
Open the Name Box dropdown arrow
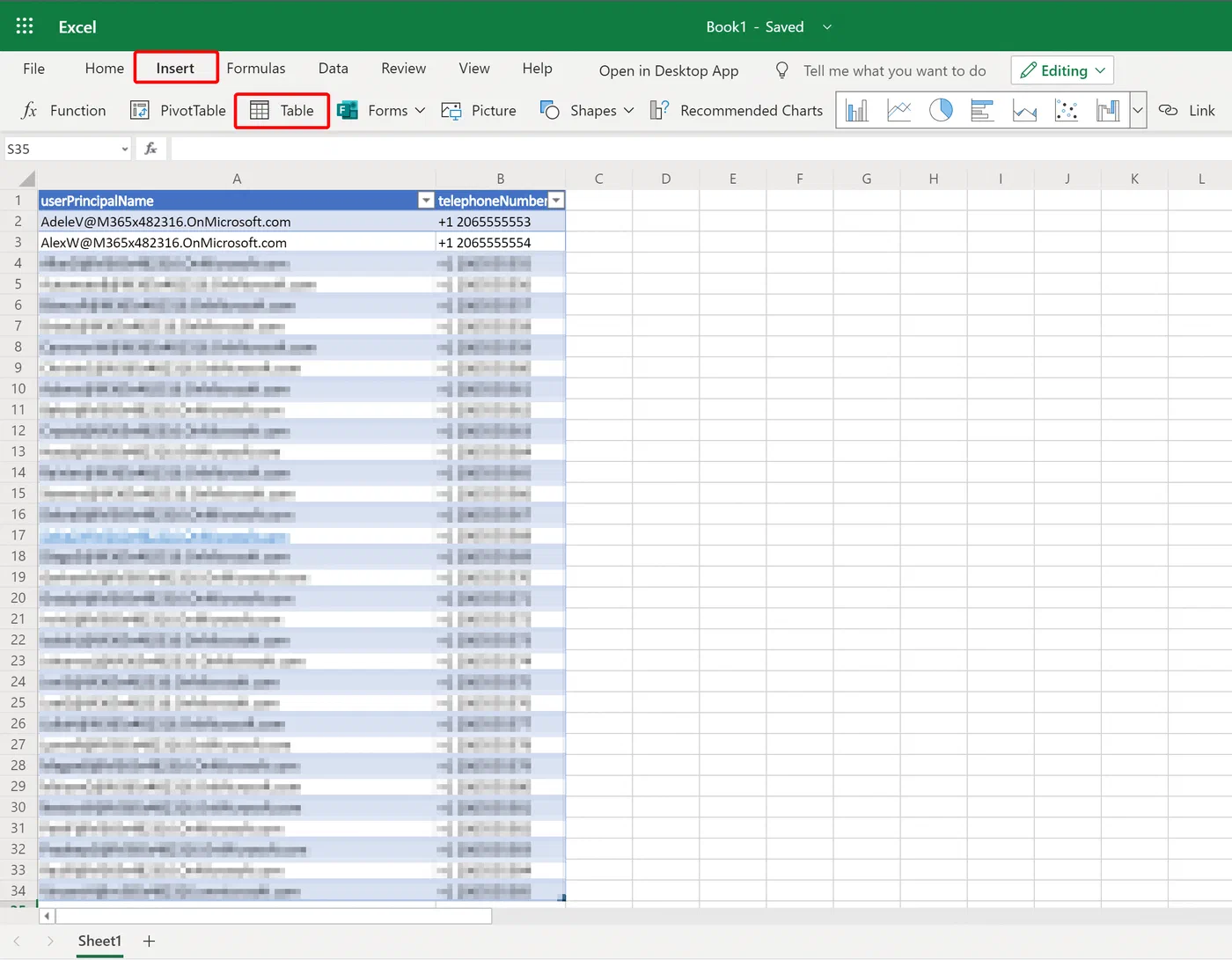tap(124, 150)
